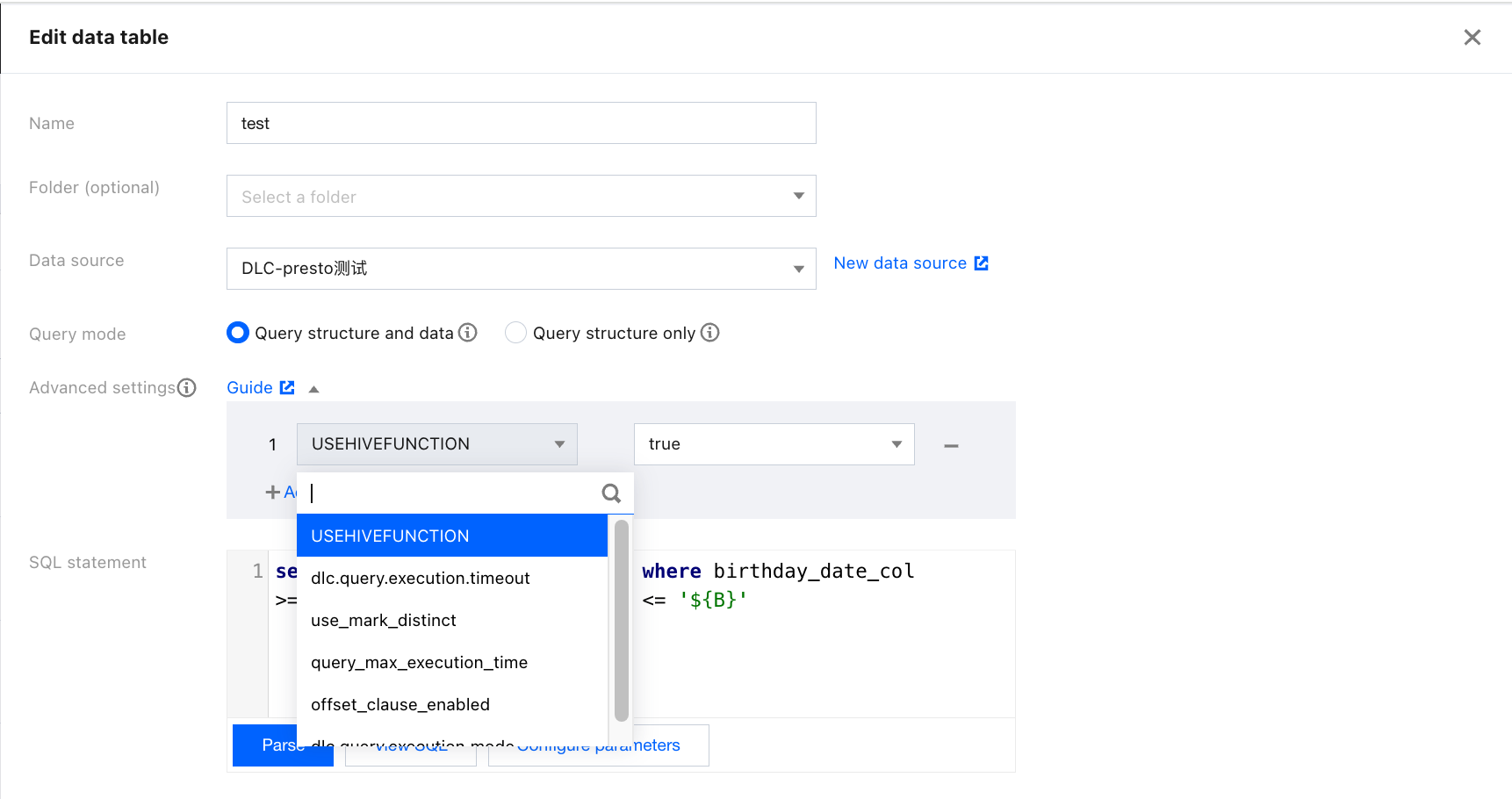Click the Advanced settings info icon

pos(187,388)
